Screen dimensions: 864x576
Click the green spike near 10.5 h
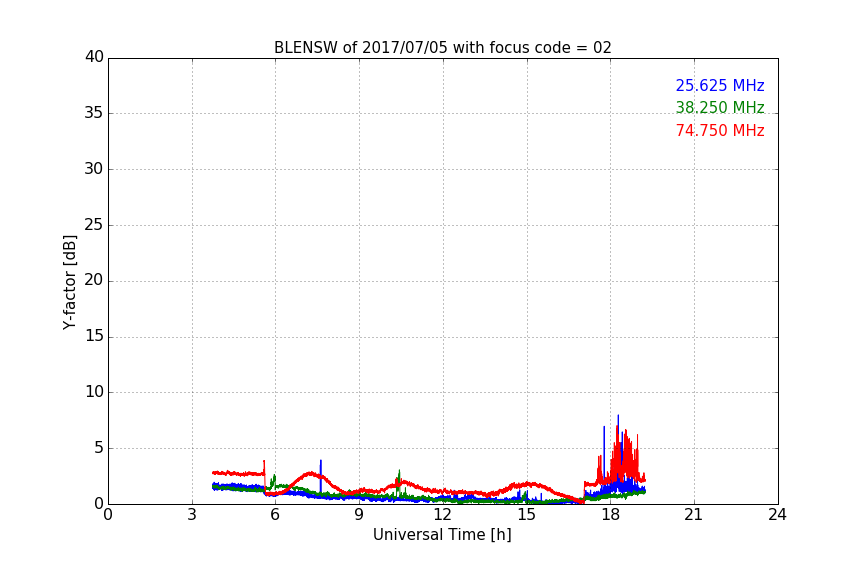[399, 481]
